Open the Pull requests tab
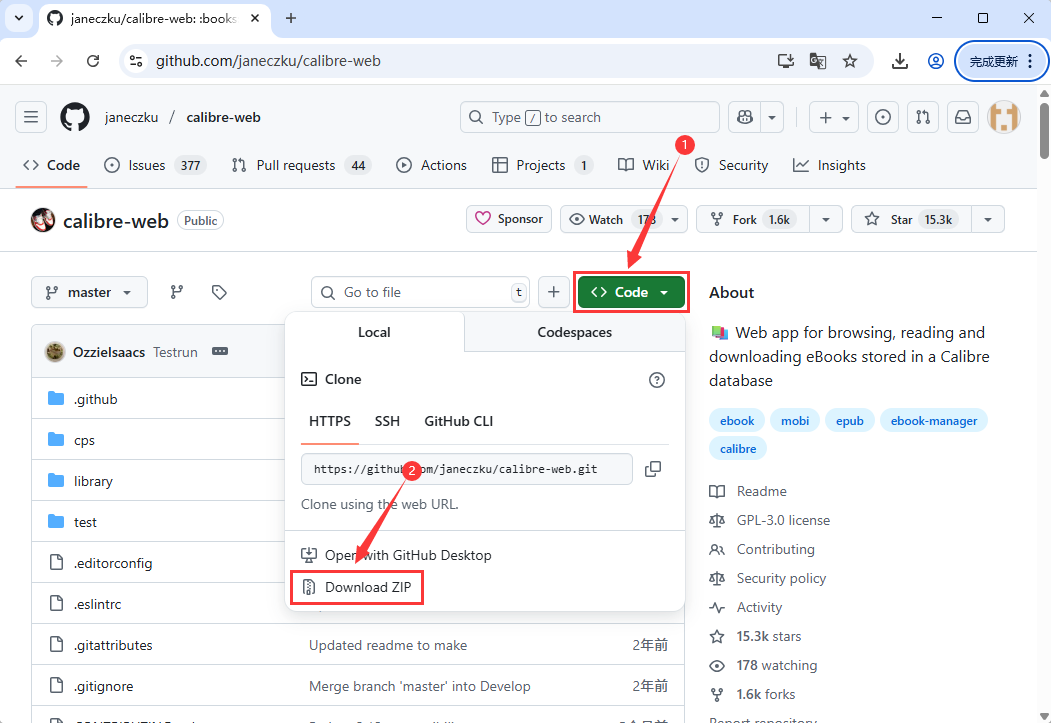1051x723 pixels. (x=301, y=165)
